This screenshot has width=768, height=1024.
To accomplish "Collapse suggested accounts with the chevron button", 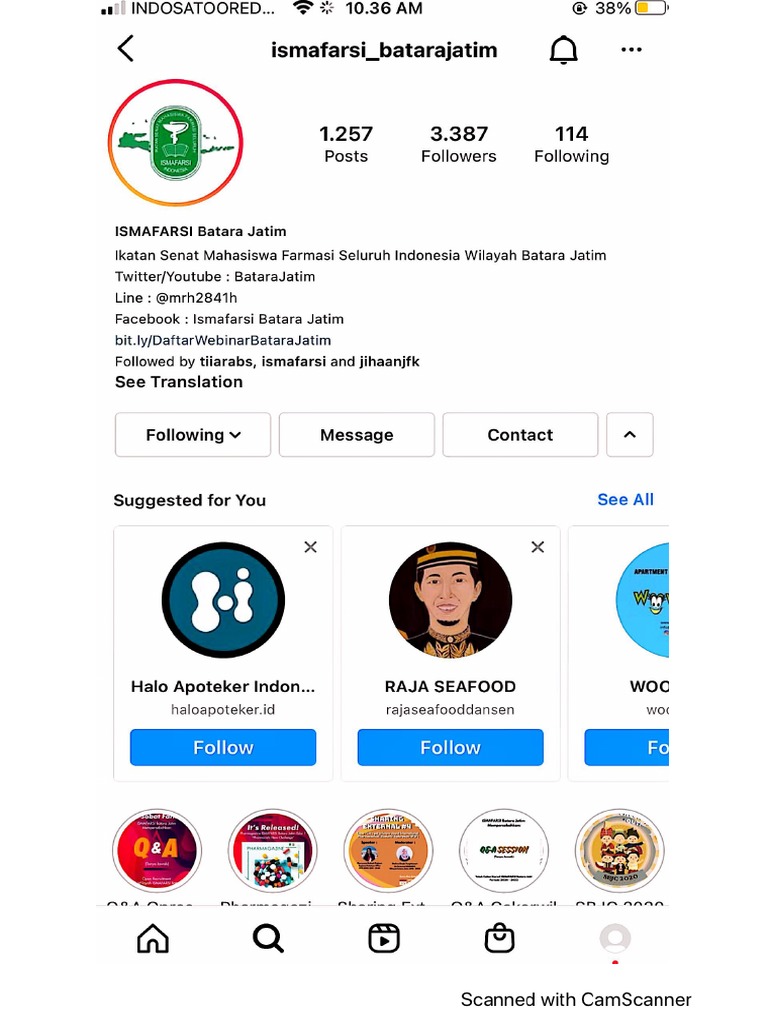I will click(630, 435).
